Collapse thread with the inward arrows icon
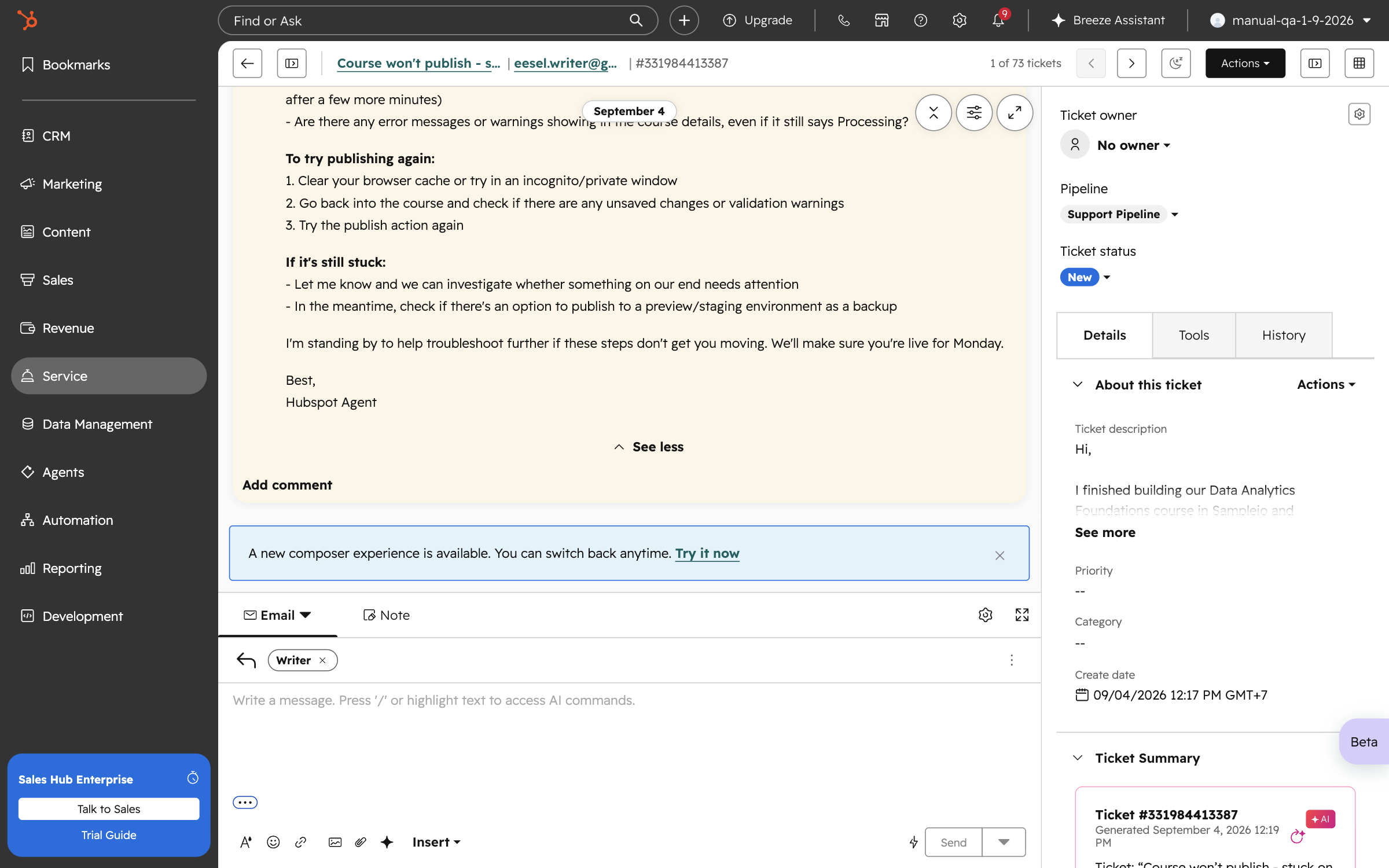This screenshot has height=868, width=1389. pyautogui.click(x=934, y=112)
